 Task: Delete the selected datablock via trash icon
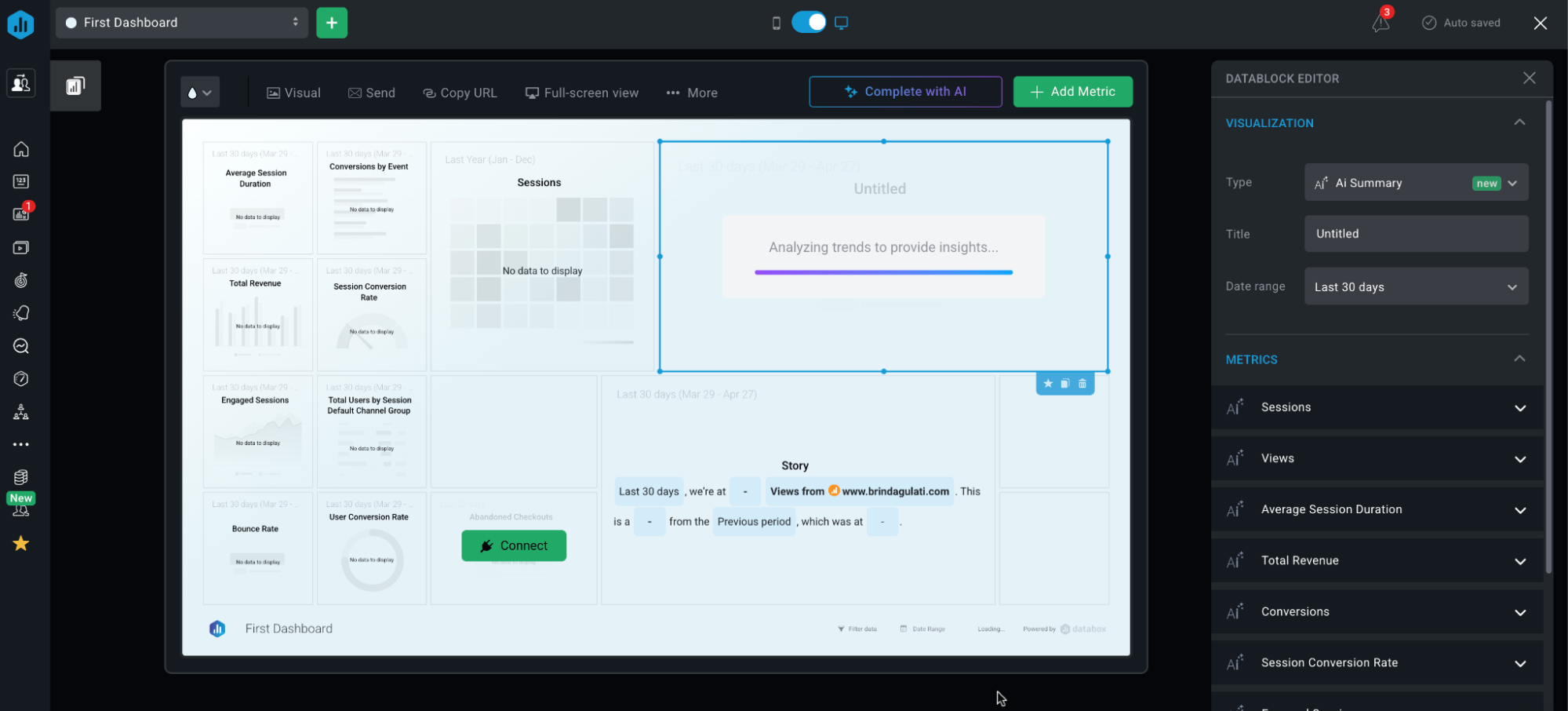[x=1082, y=384]
